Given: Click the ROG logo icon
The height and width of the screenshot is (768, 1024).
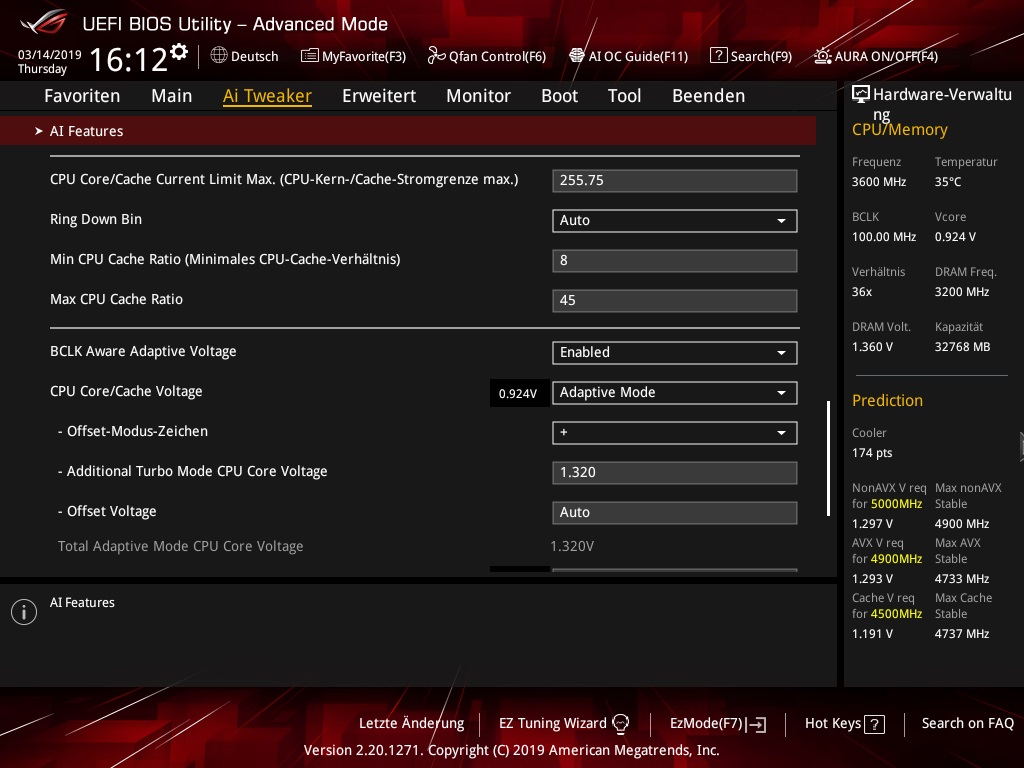Looking at the screenshot, I should pos(43,22).
